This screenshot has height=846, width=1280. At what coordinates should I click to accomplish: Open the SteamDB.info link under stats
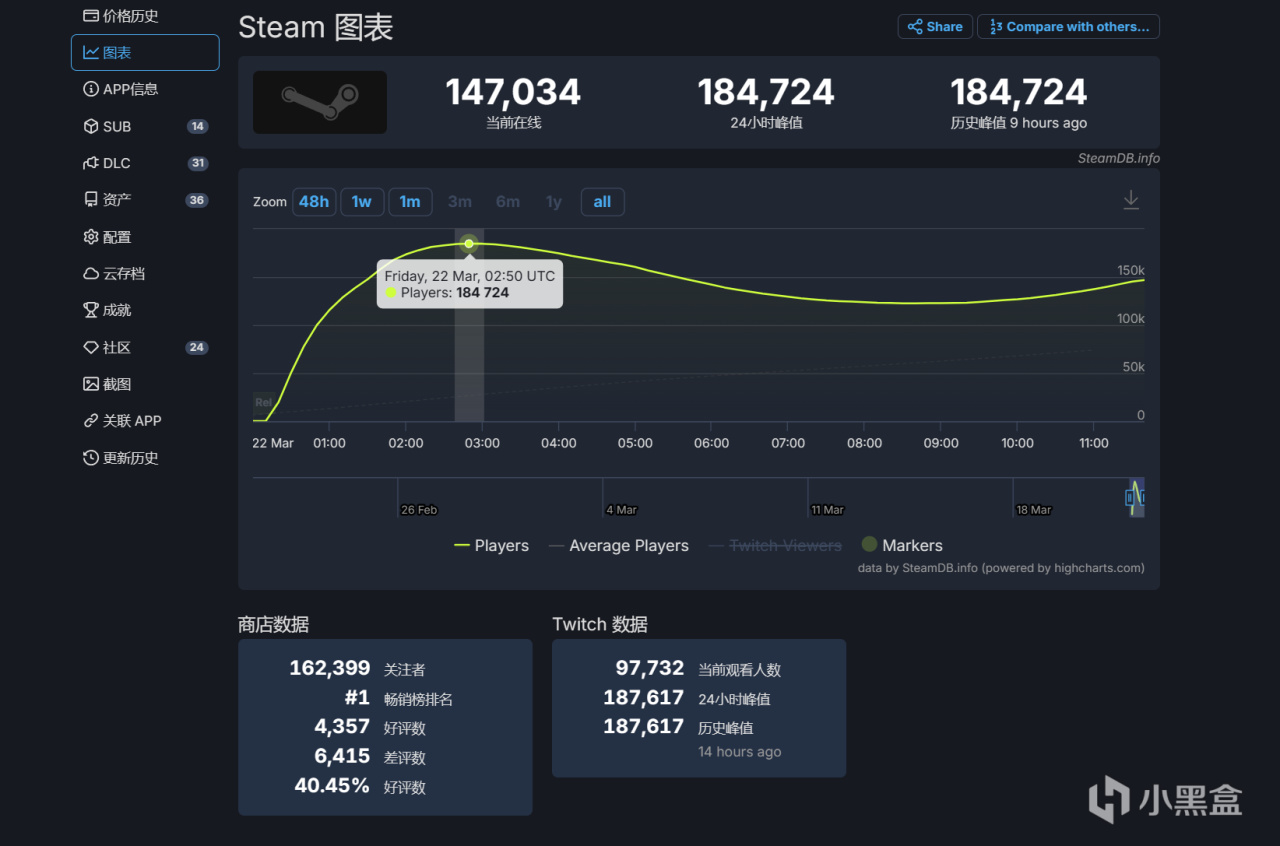(x=1119, y=158)
